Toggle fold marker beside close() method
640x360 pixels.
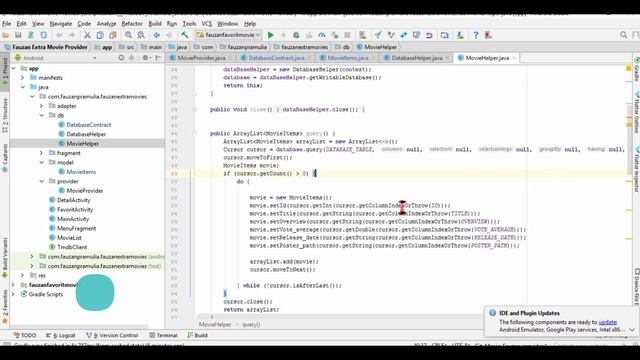195,109
